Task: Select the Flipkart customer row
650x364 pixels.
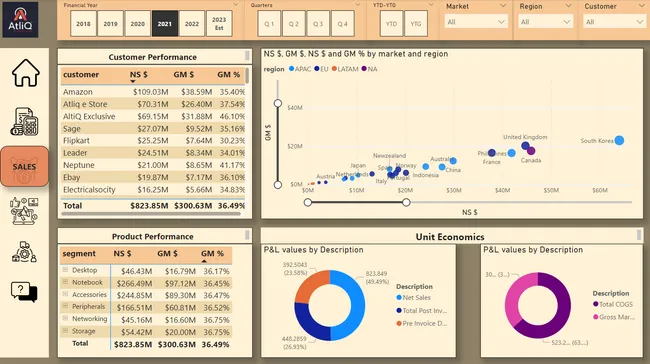Action: click(x=154, y=141)
